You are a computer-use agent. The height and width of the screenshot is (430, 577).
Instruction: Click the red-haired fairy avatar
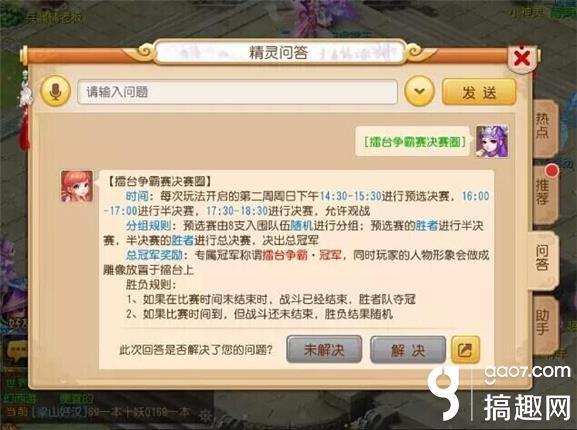[x=77, y=186]
